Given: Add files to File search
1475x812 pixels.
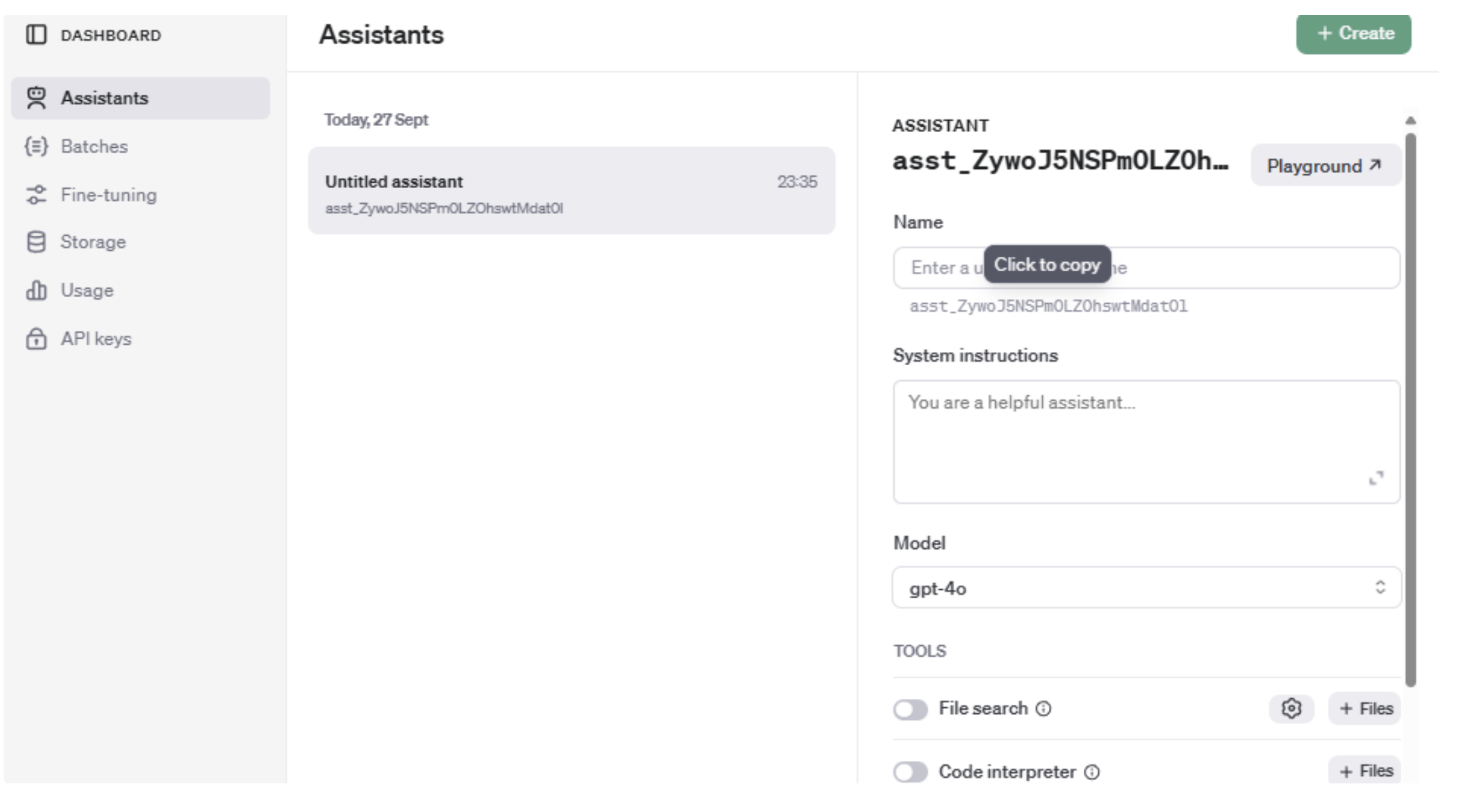Looking at the screenshot, I should 1364,708.
